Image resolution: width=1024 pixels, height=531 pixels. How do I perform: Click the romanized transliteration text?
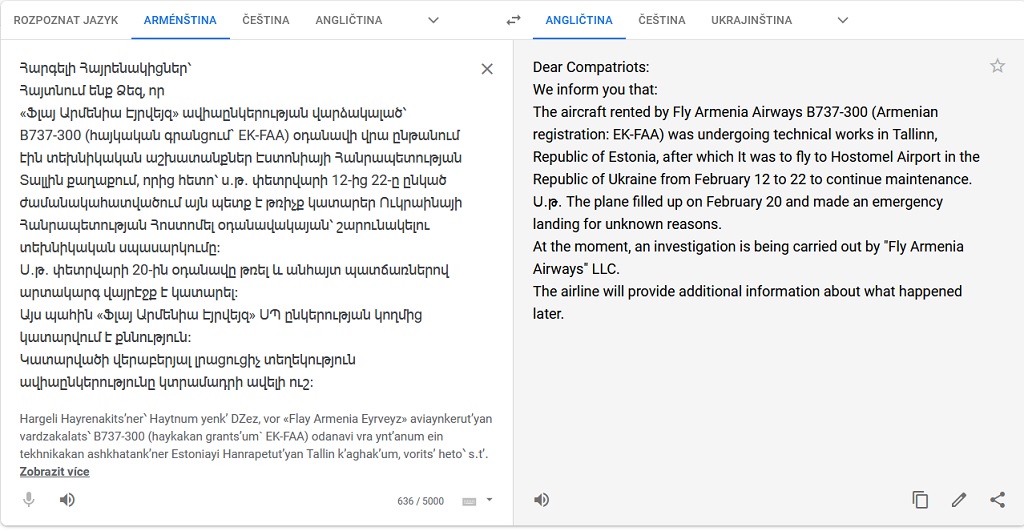256,436
